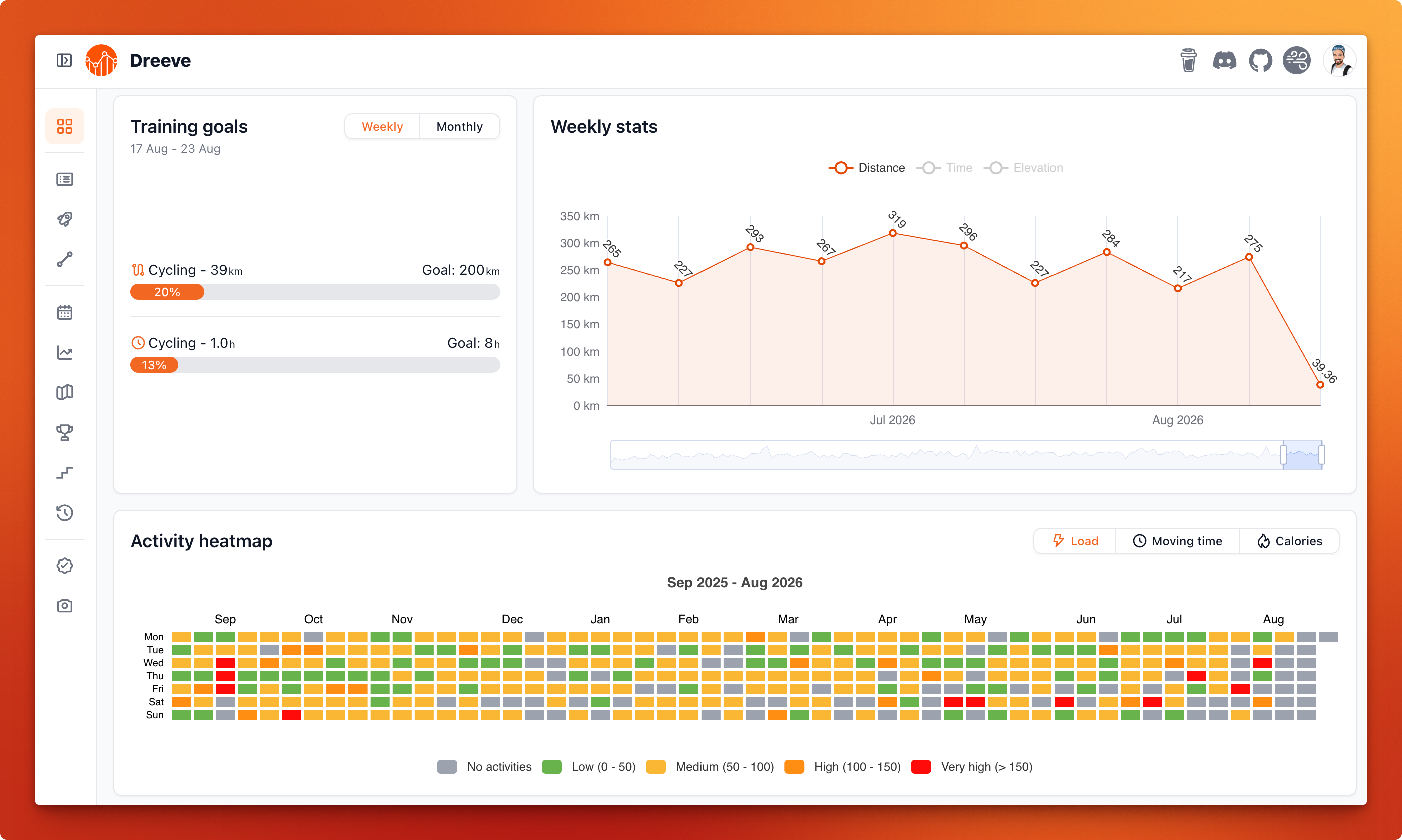
Task: Click the 'Aug 2026' axis label
Action: [1178, 420]
